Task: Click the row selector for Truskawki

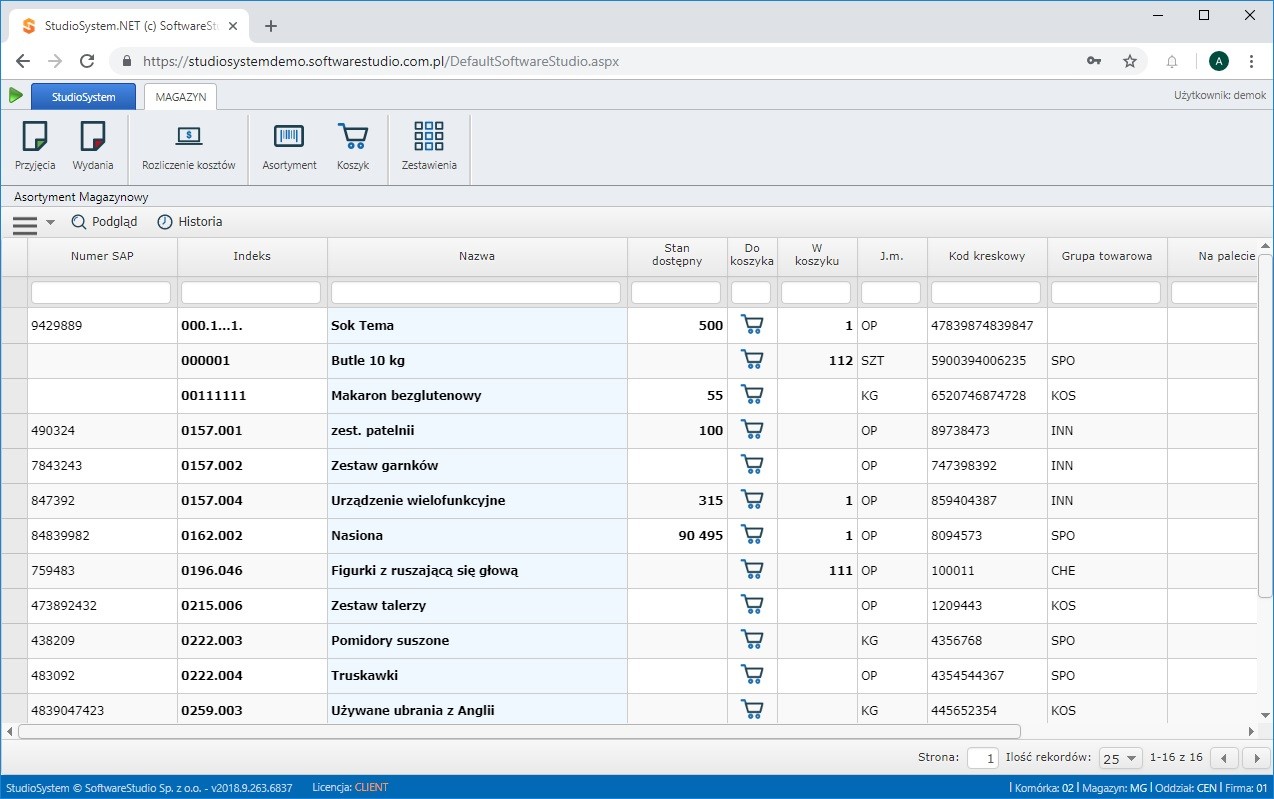Action: pos(14,675)
